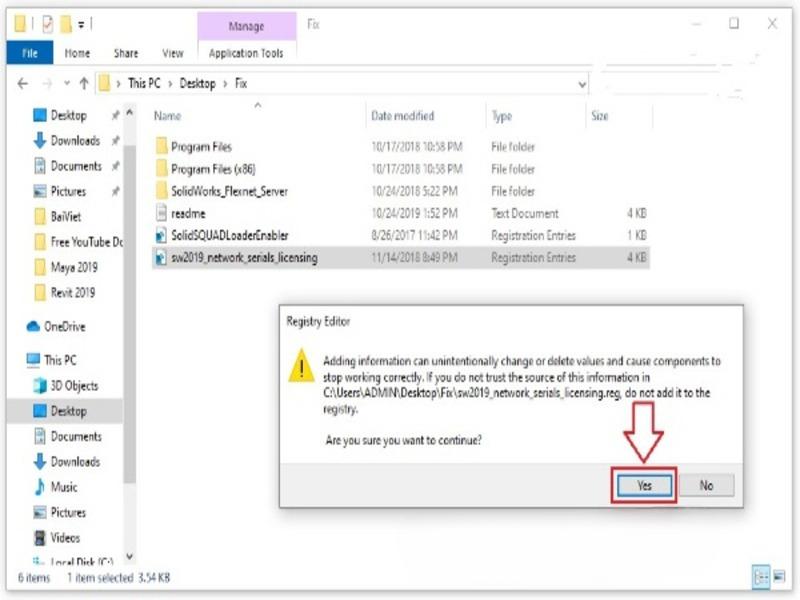Click the SolidSQUADLoaderEnabler file name

230,235
